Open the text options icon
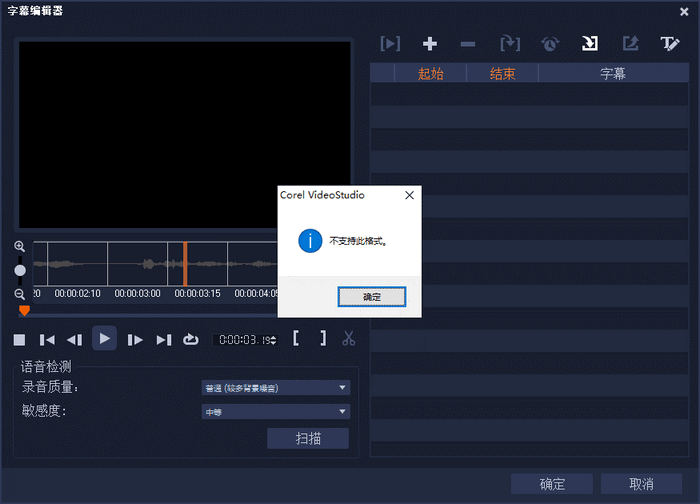 [669, 44]
